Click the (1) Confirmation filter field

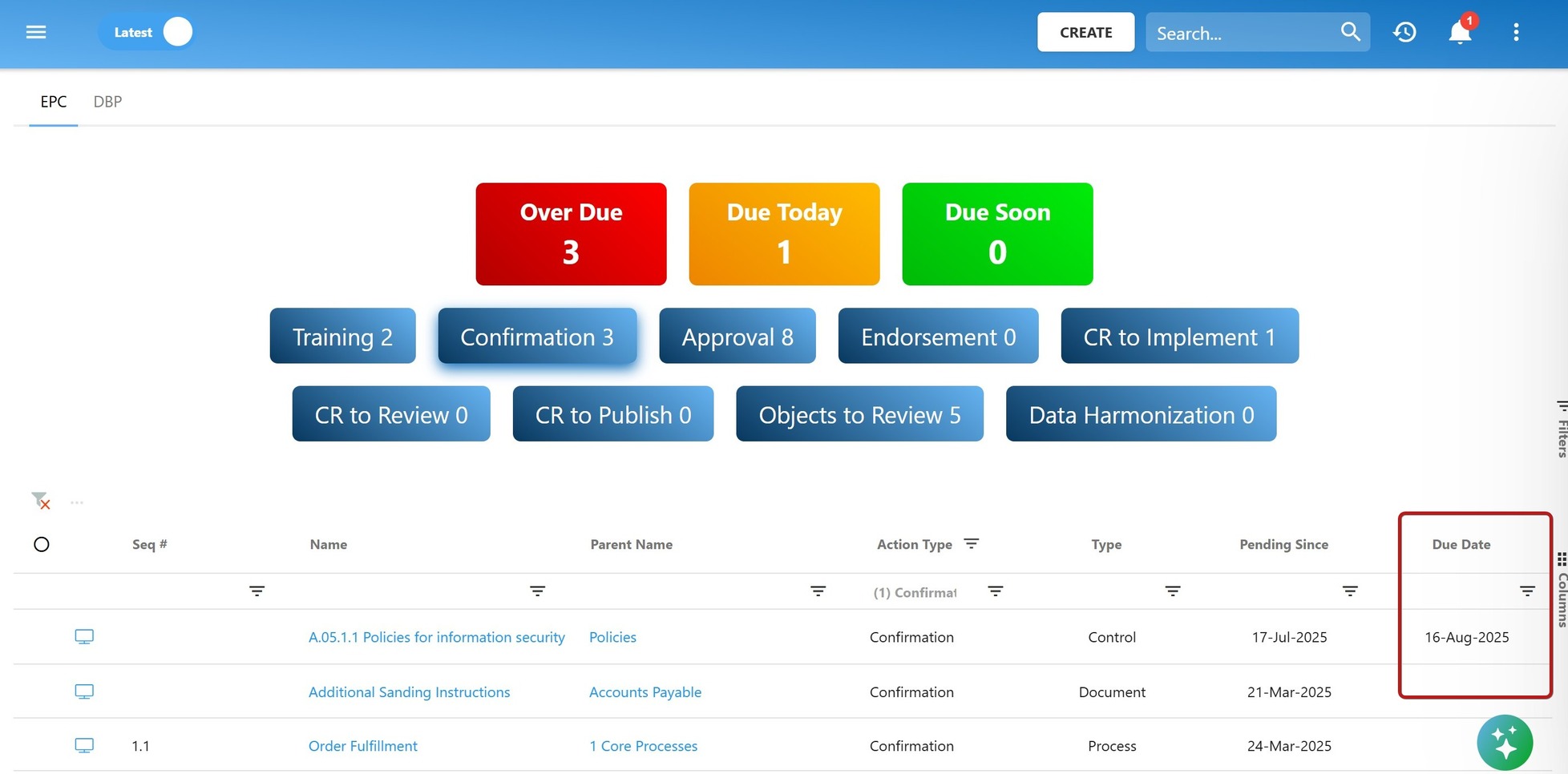click(915, 592)
